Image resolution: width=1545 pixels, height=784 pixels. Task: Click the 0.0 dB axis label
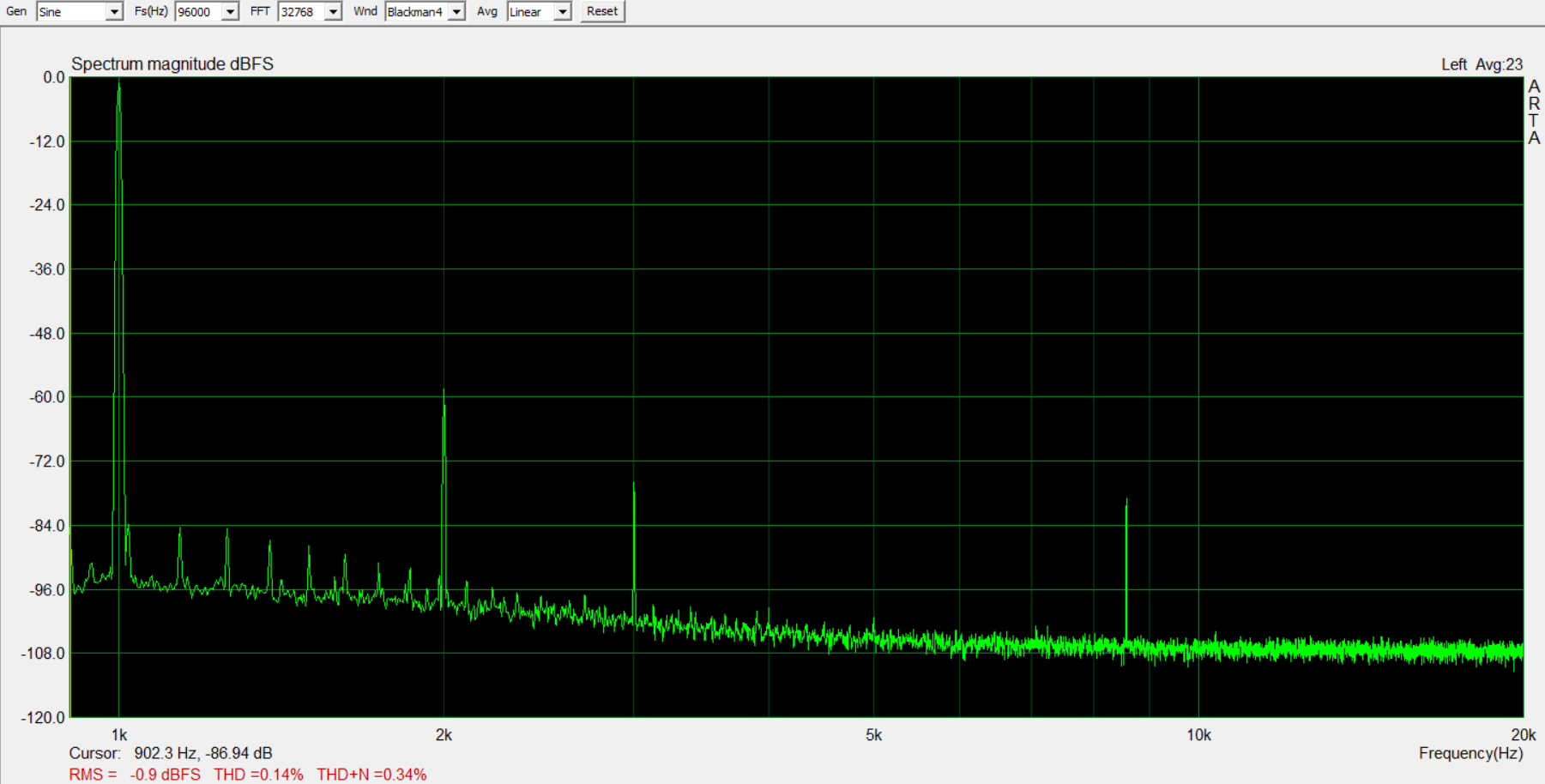(x=54, y=77)
